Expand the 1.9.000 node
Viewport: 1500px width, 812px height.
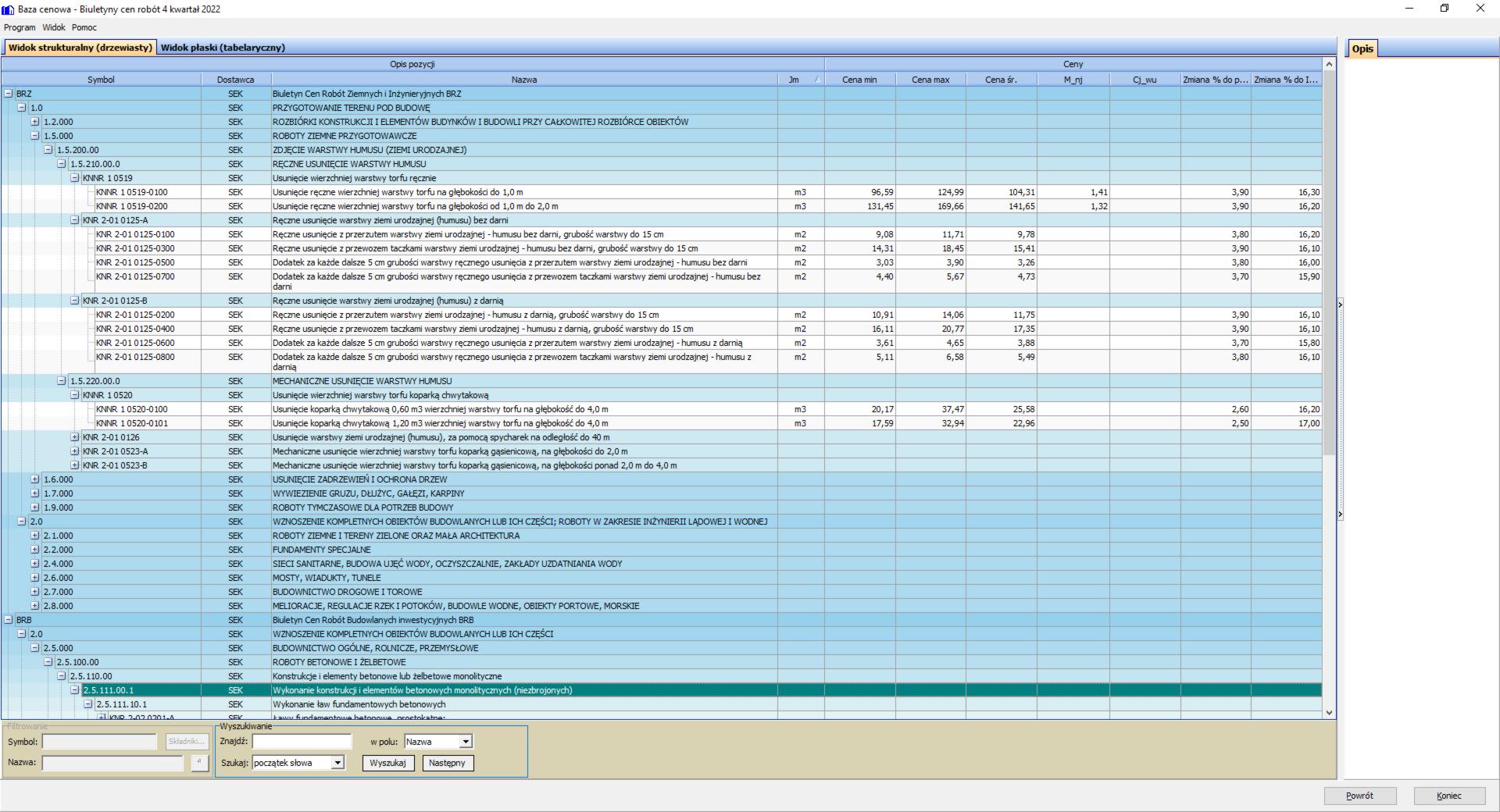click(x=35, y=507)
